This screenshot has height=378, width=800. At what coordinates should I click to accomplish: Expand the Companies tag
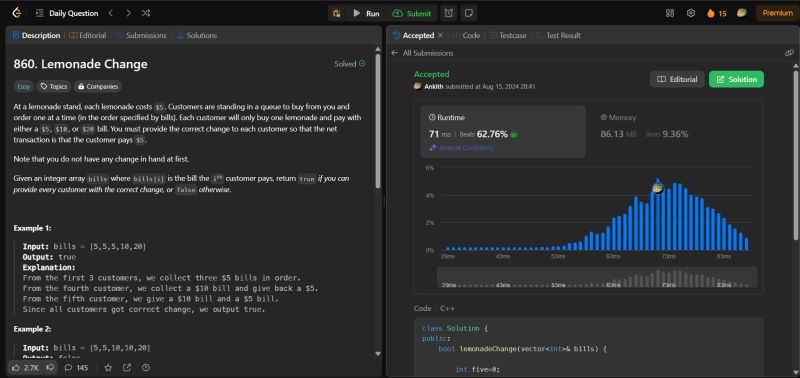pos(97,86)
